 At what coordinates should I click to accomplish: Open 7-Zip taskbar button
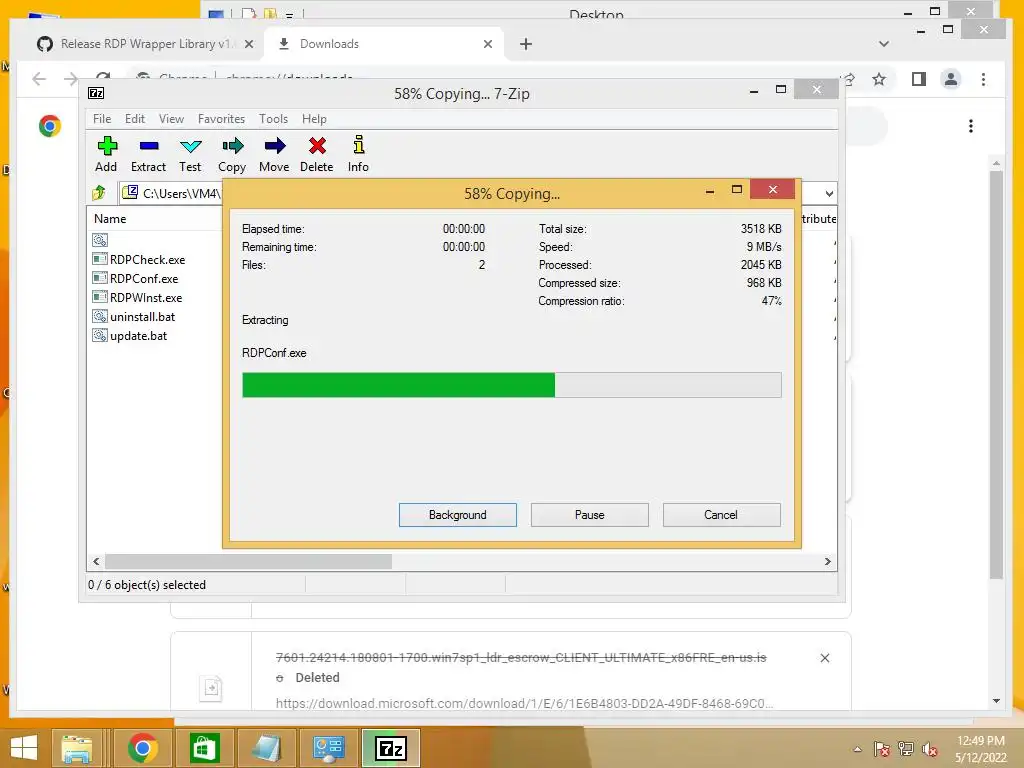pyautogui.click(x=391, y=748)
